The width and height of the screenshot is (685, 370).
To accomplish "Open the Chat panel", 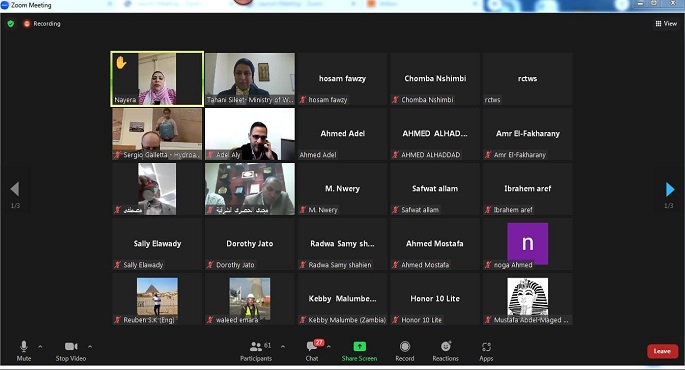I will click(312, 351).
